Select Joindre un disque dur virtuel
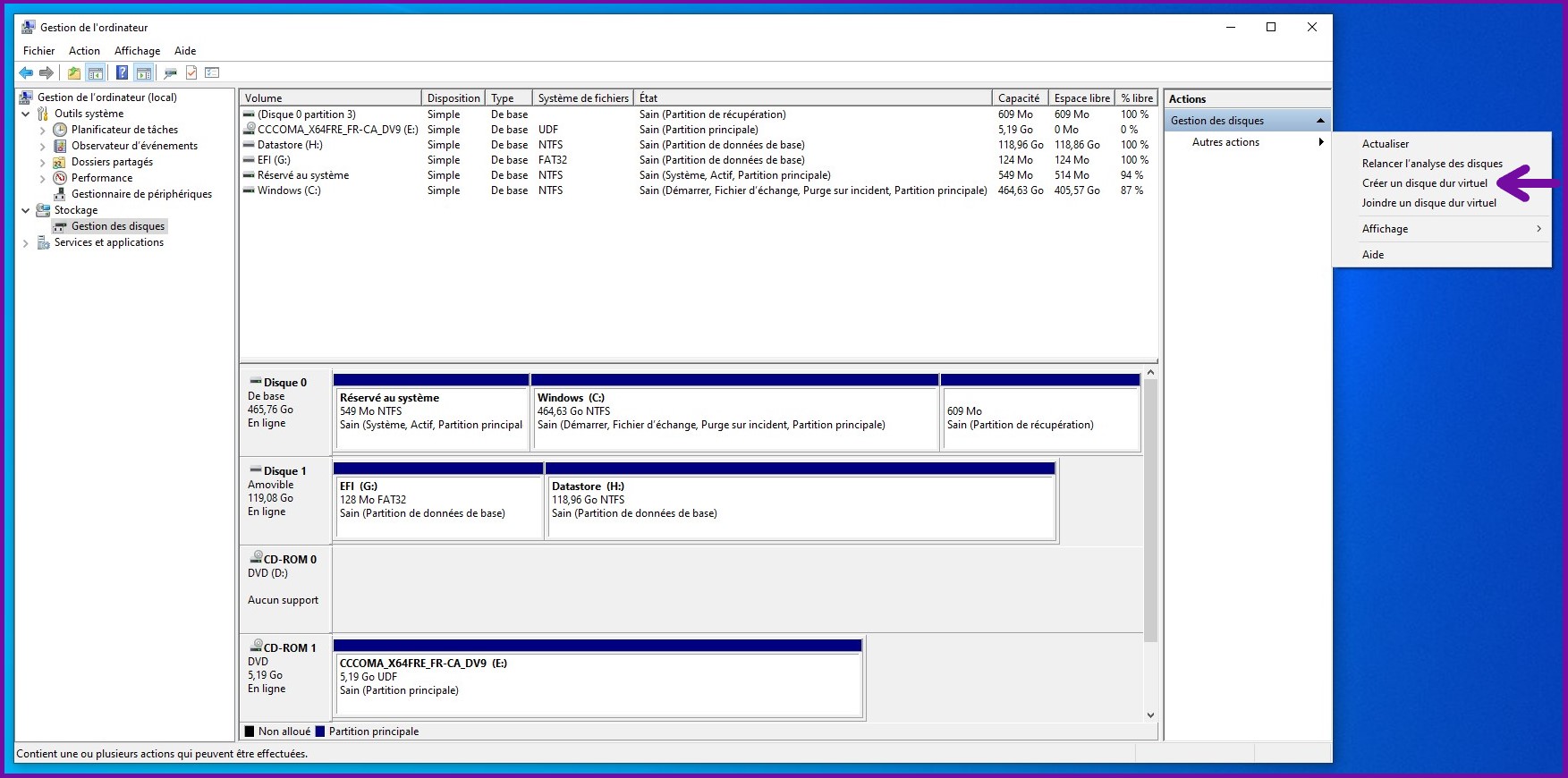 tap(1428, 203)
